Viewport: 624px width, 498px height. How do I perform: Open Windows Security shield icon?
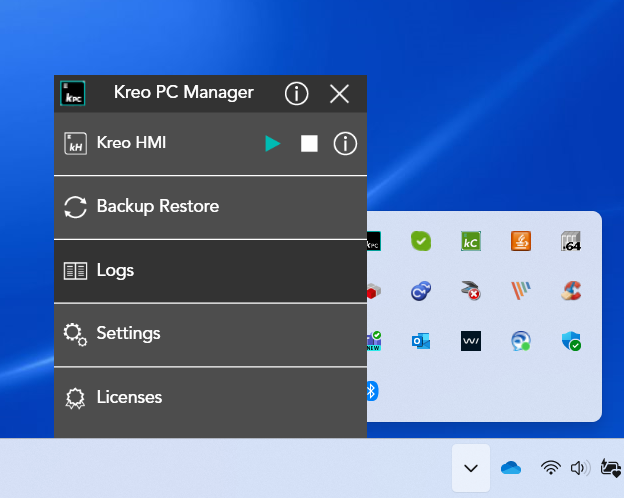click(571, 341)
